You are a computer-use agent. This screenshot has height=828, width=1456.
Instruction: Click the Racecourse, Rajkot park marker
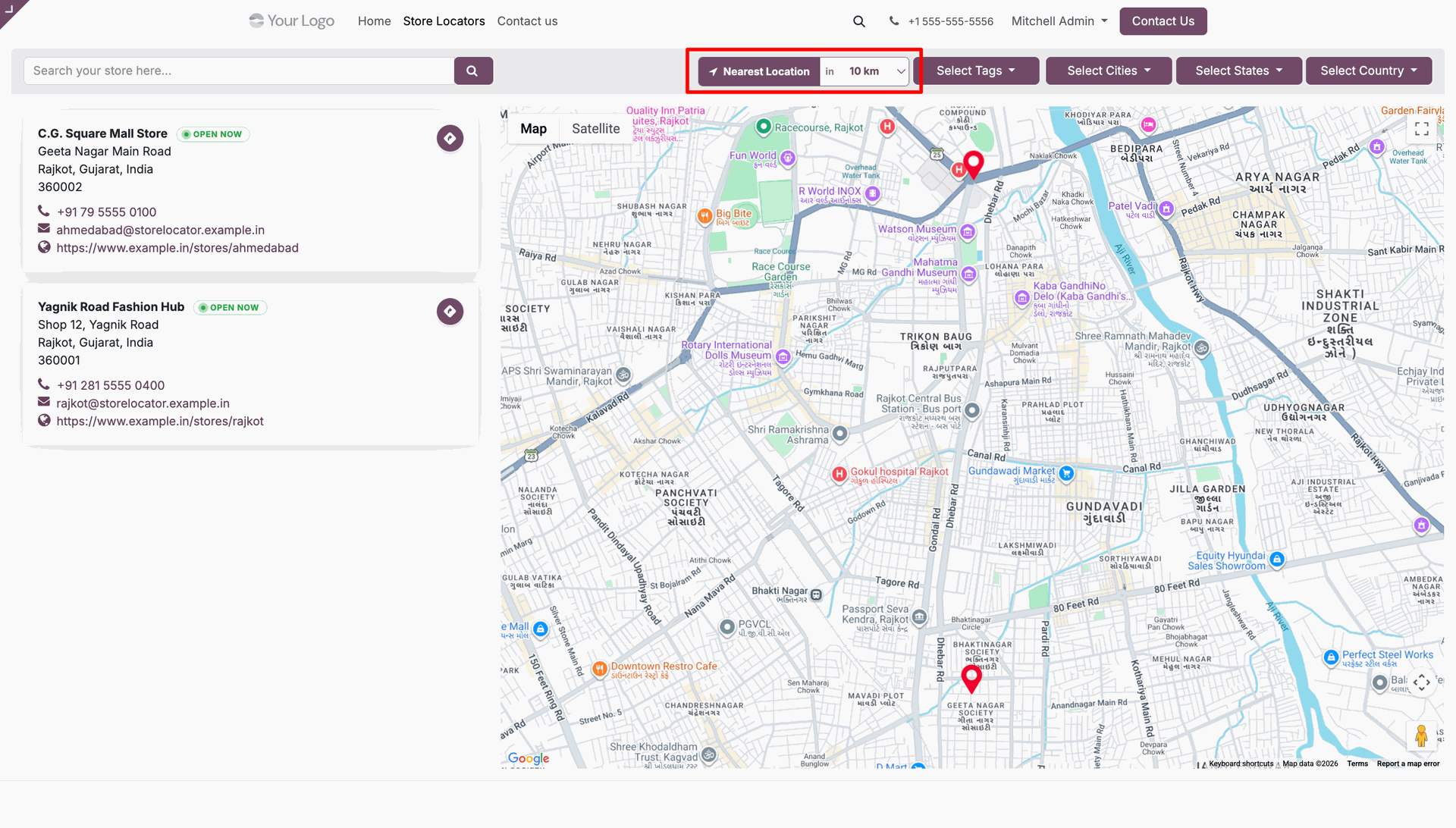pyautogui.click(x=764, y=126)
